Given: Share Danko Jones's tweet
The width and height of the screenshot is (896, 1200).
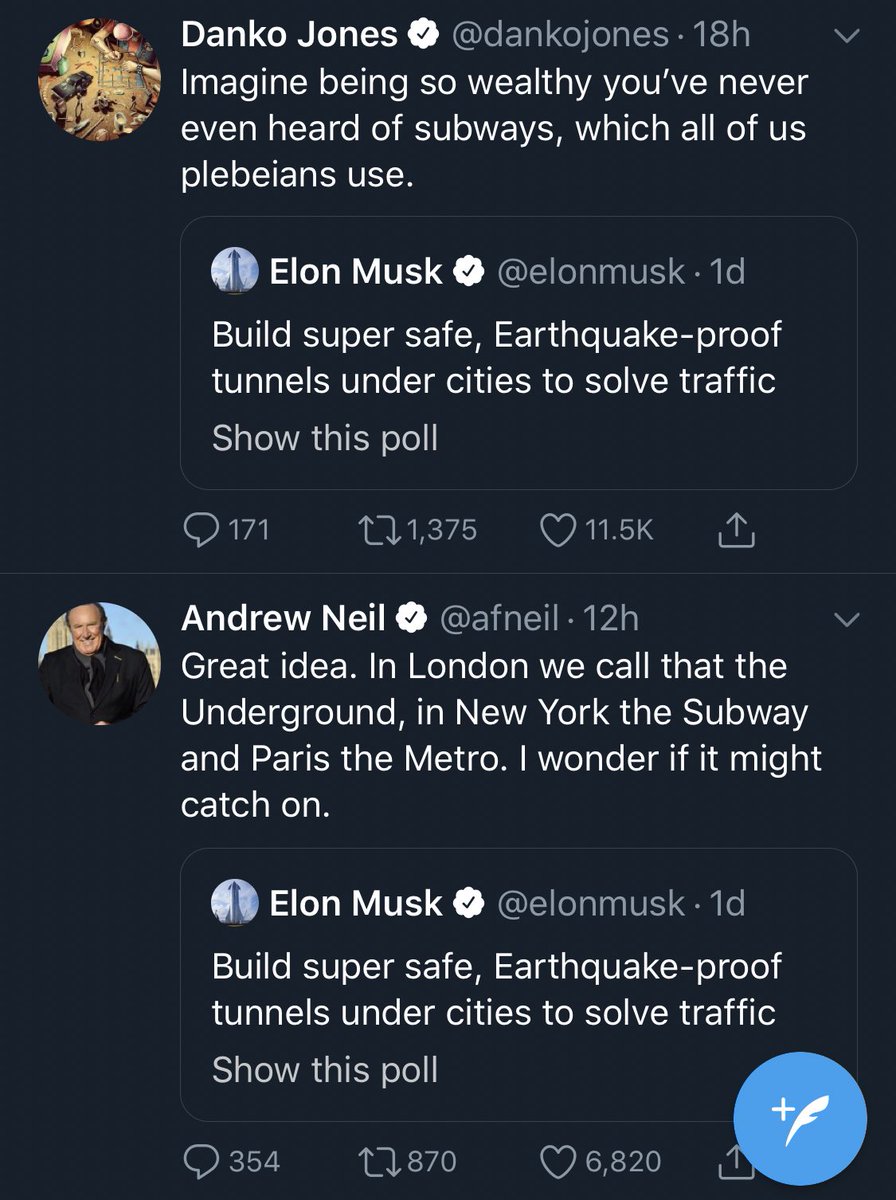Looking at the screenshot, I should (736, 530).
